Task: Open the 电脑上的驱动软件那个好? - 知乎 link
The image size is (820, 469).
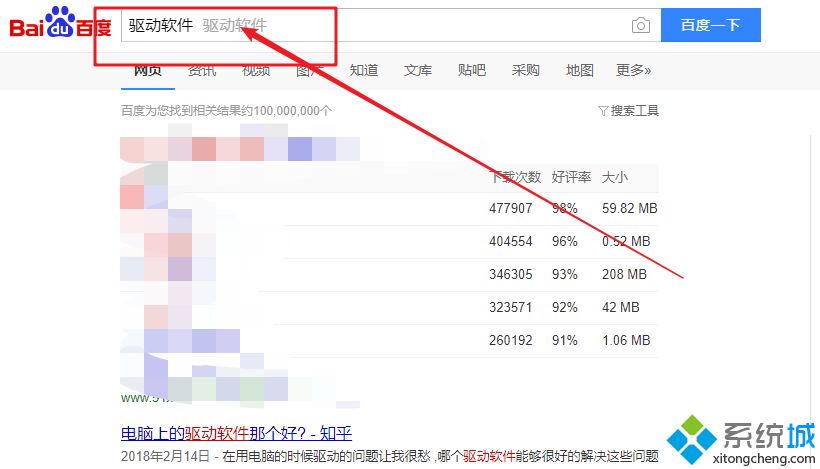Action: click(236, 433)
